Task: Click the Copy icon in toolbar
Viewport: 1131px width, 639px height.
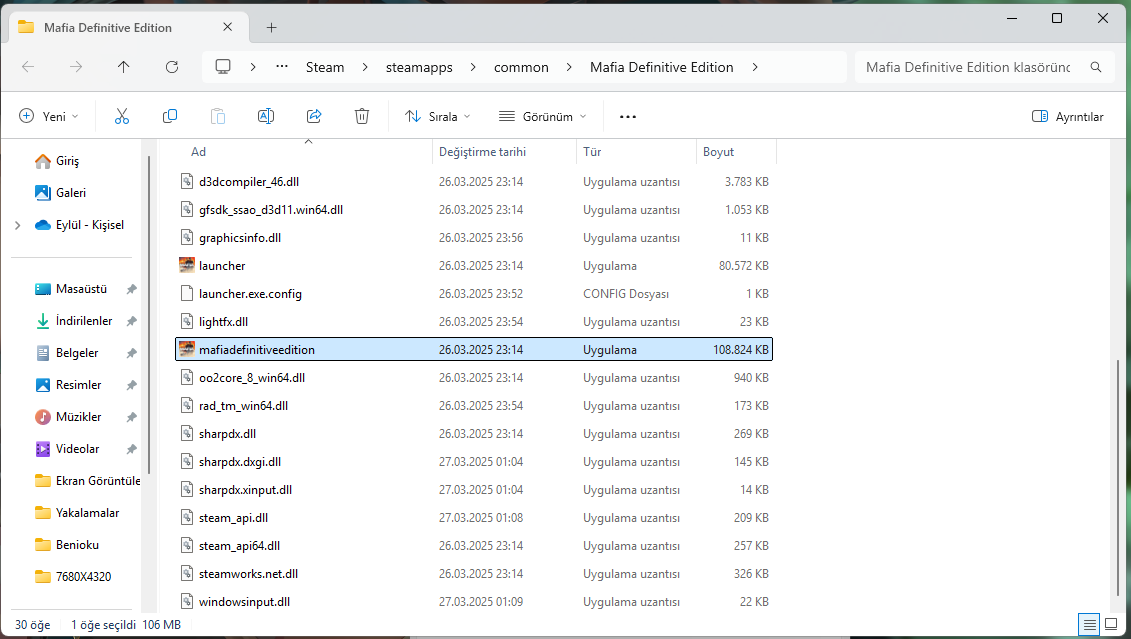Action: pos(170,116)
